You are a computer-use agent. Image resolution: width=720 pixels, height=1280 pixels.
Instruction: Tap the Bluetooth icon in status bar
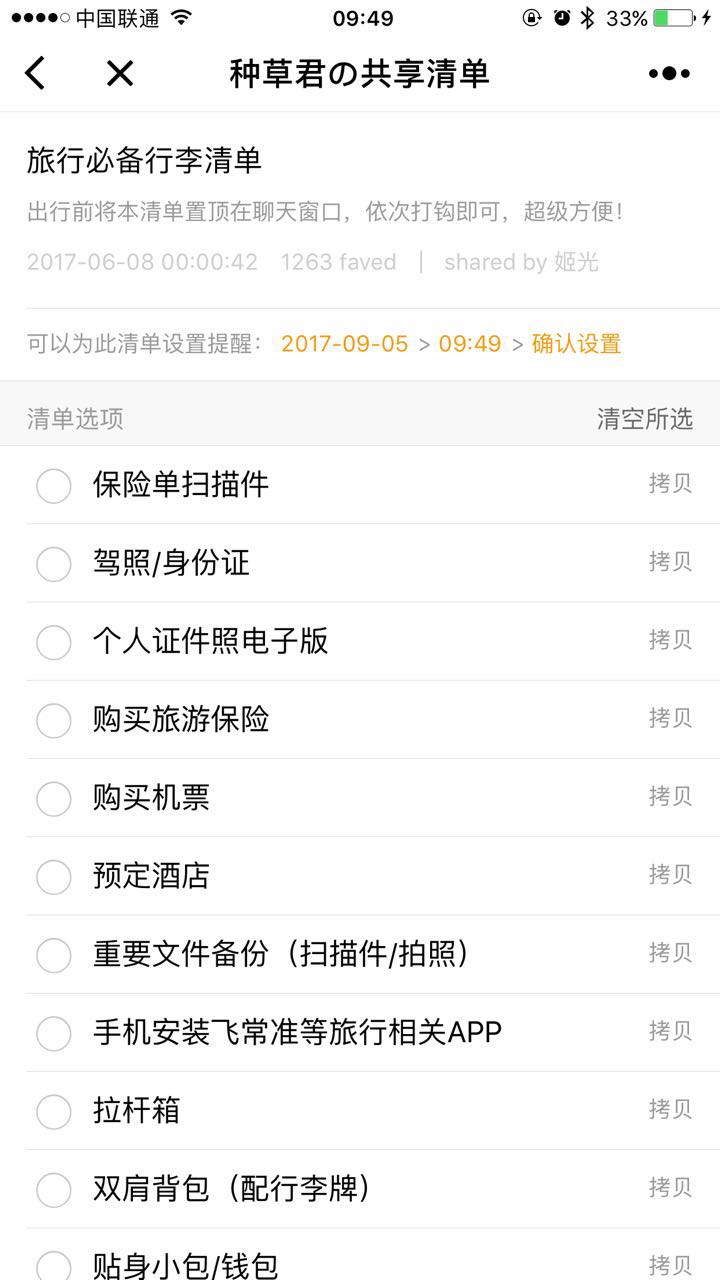coord(588,18)
